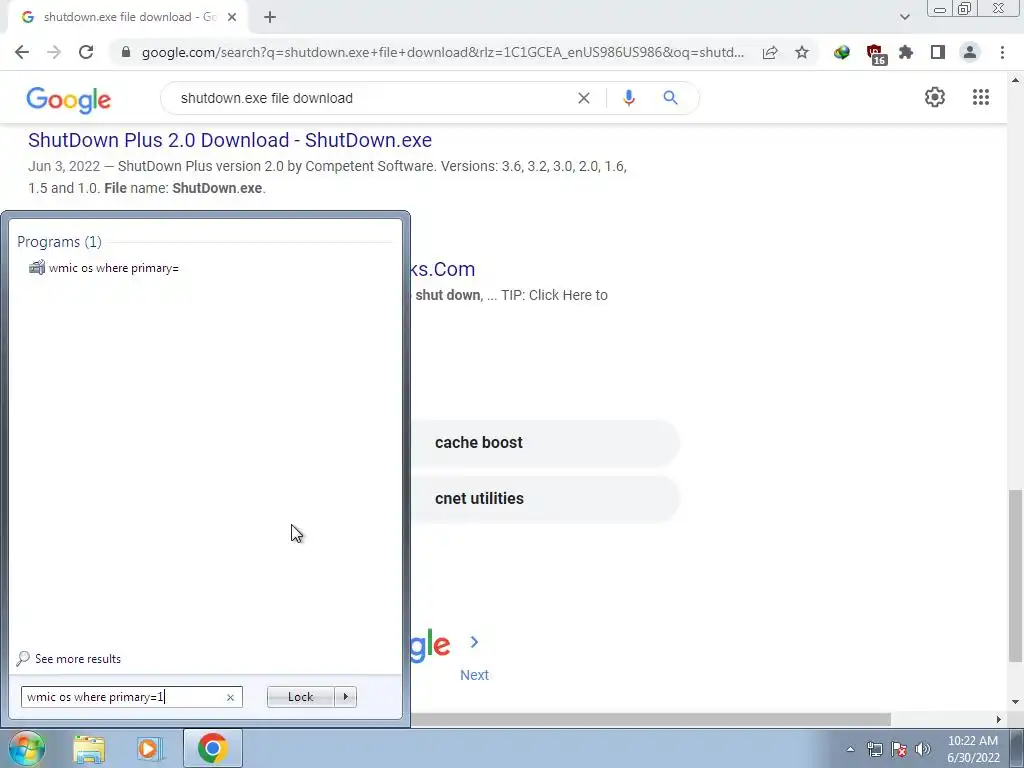
Task: Click the Google search magnifier button
Action: pyautogui.click(x=670, y=98)
